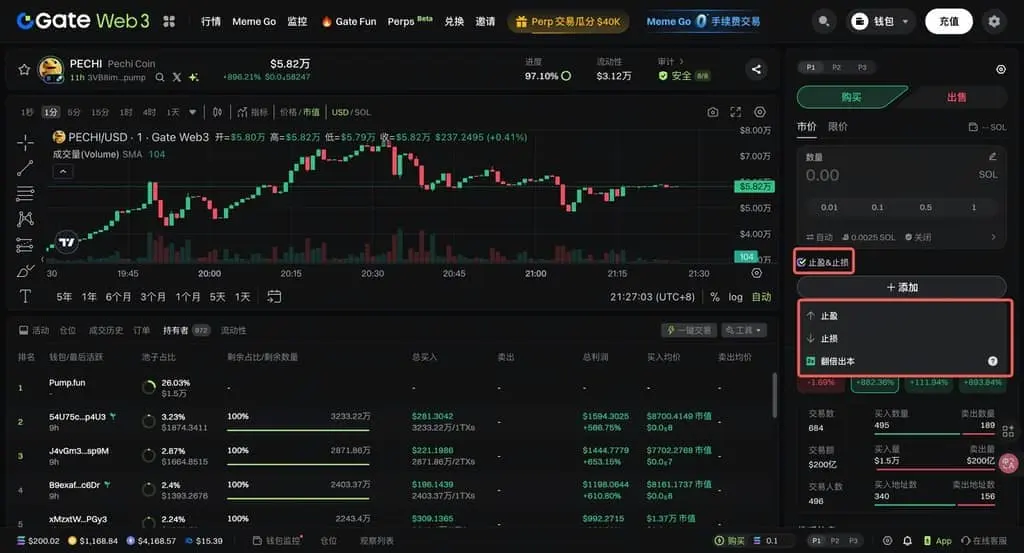
Task: Open the 钱包 wallet dropdown
Action: tap(882, 22)
